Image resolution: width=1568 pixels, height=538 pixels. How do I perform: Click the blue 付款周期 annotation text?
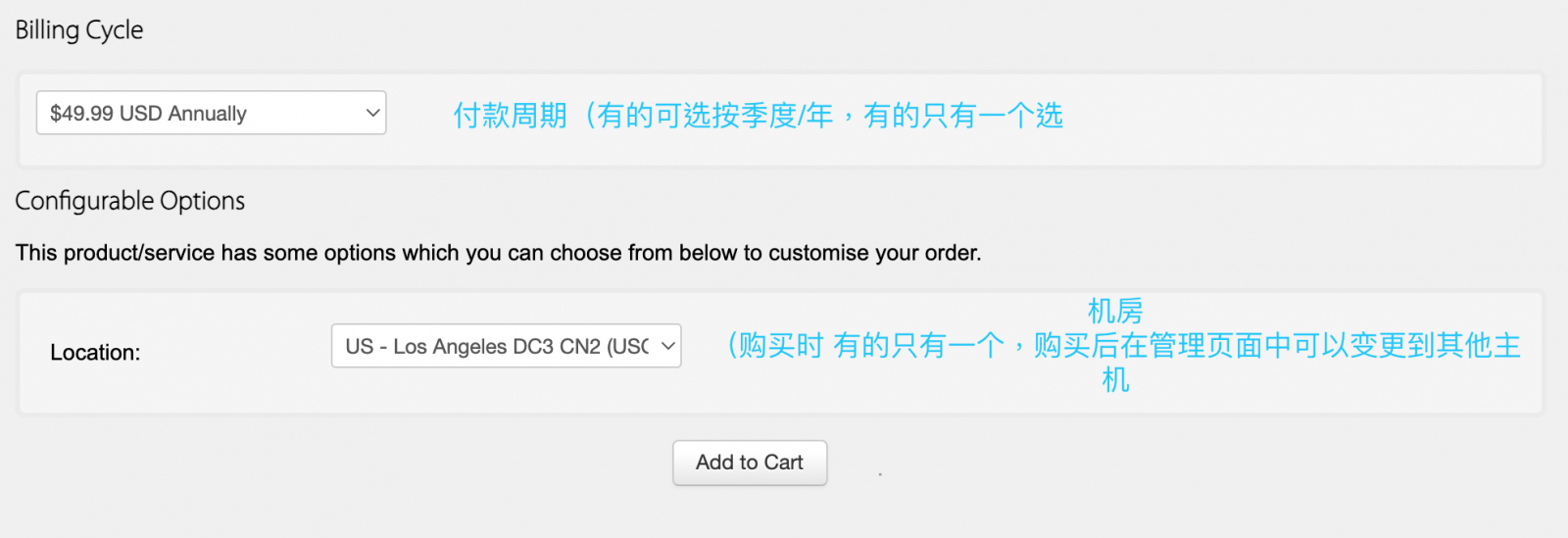point(510,116)
